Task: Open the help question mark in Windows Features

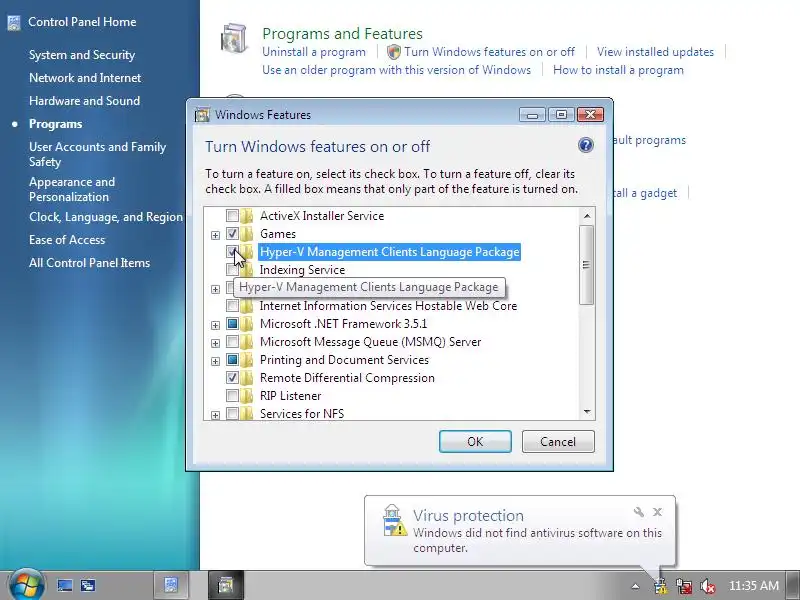Action: point(586,145)
